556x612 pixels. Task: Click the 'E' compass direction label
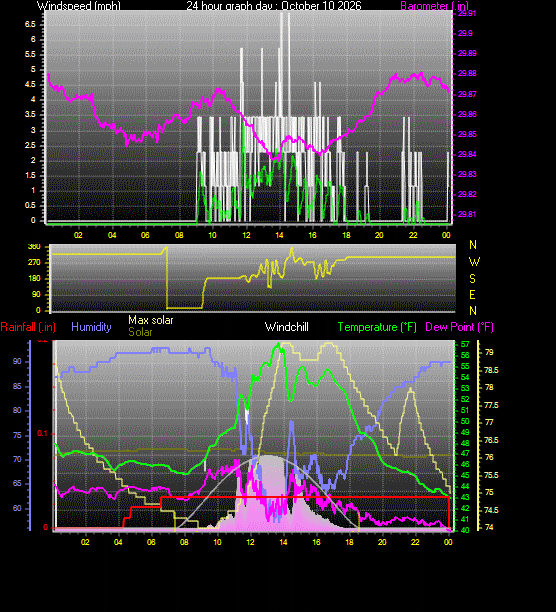coord(473,295)
